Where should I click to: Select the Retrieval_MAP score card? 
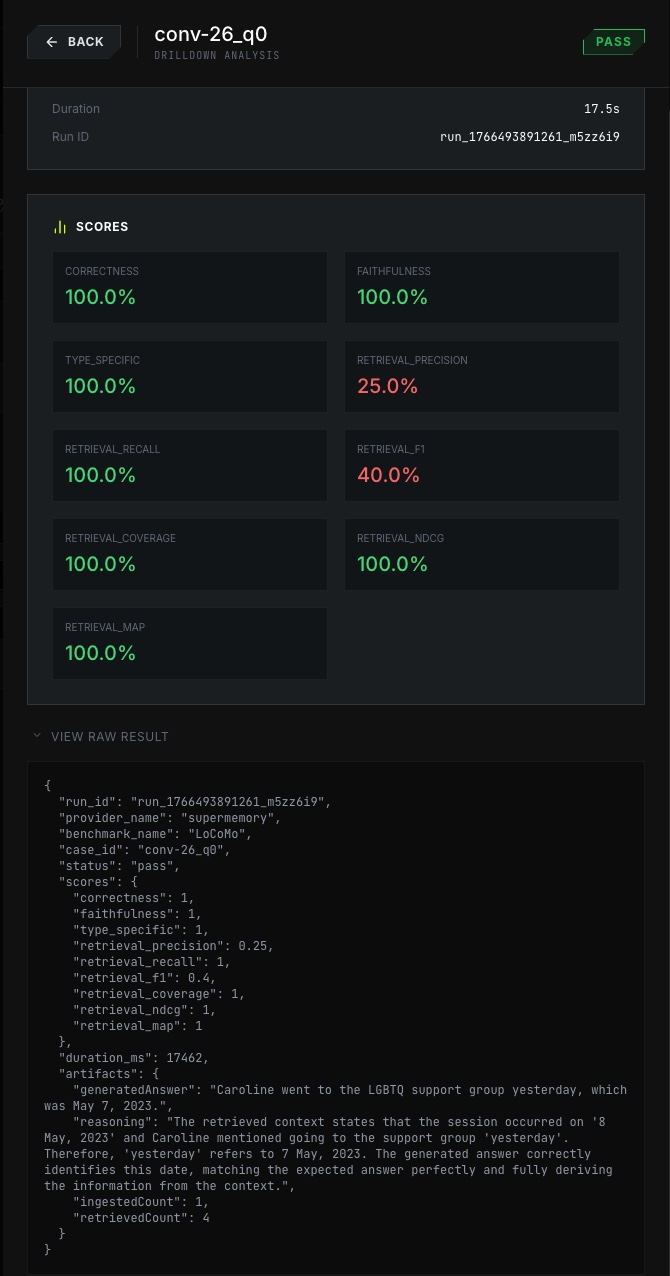189,643
